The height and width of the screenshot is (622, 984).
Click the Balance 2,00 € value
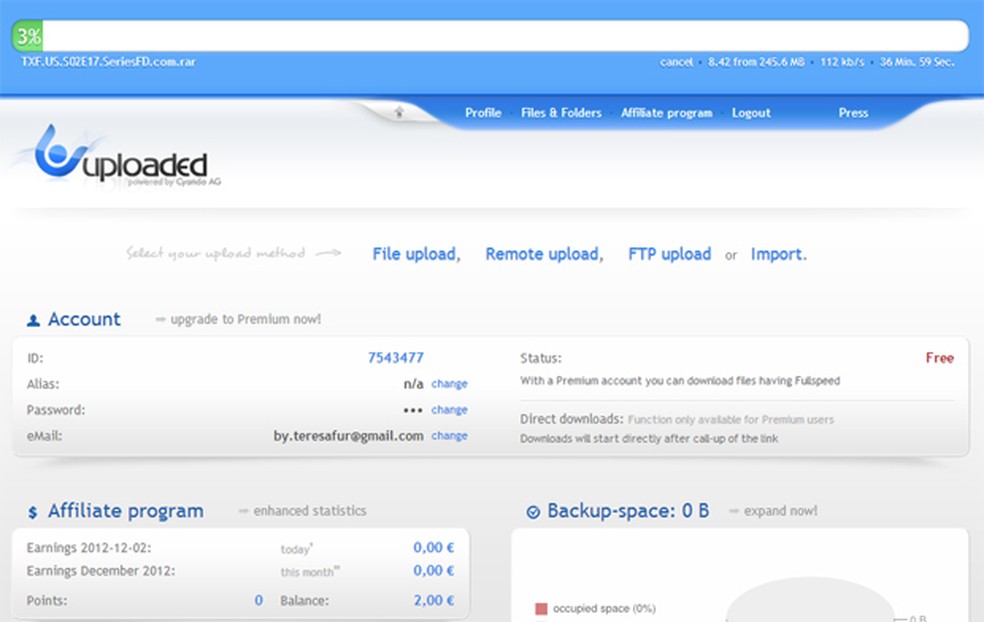click(434, 600)
